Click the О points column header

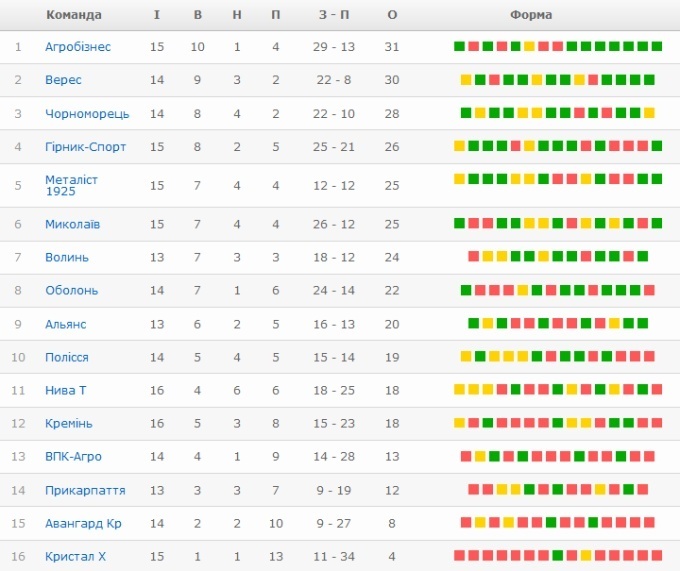[391, 15]
